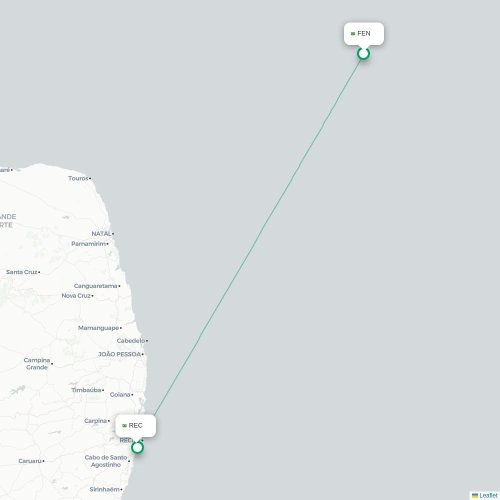Click the Cabedelo town label
The height and width of the screenshot is (500, 500).
[x=131, y=341]
